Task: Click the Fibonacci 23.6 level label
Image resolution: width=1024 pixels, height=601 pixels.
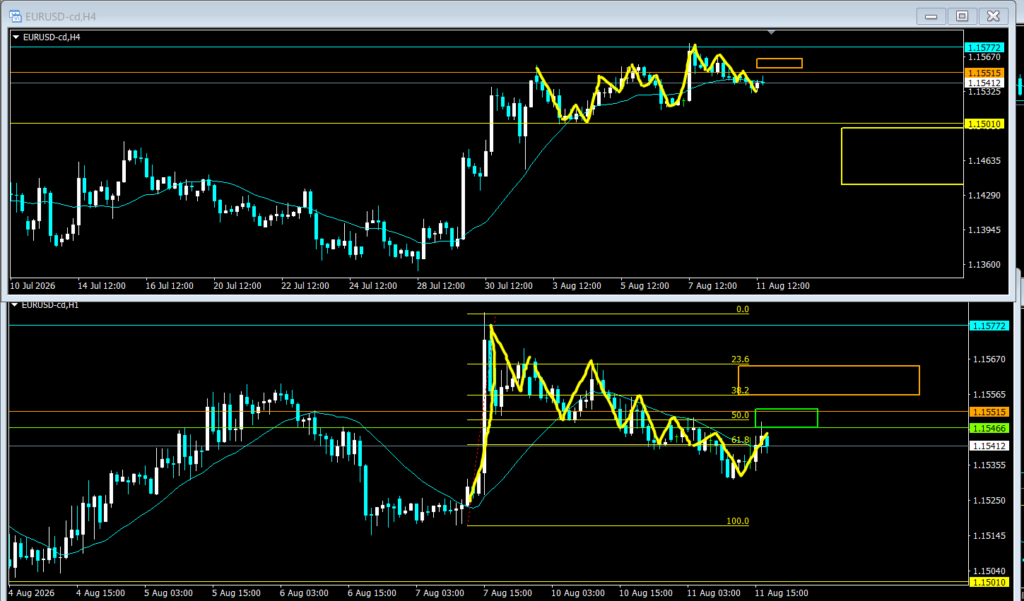Action: tap(740, 359)
